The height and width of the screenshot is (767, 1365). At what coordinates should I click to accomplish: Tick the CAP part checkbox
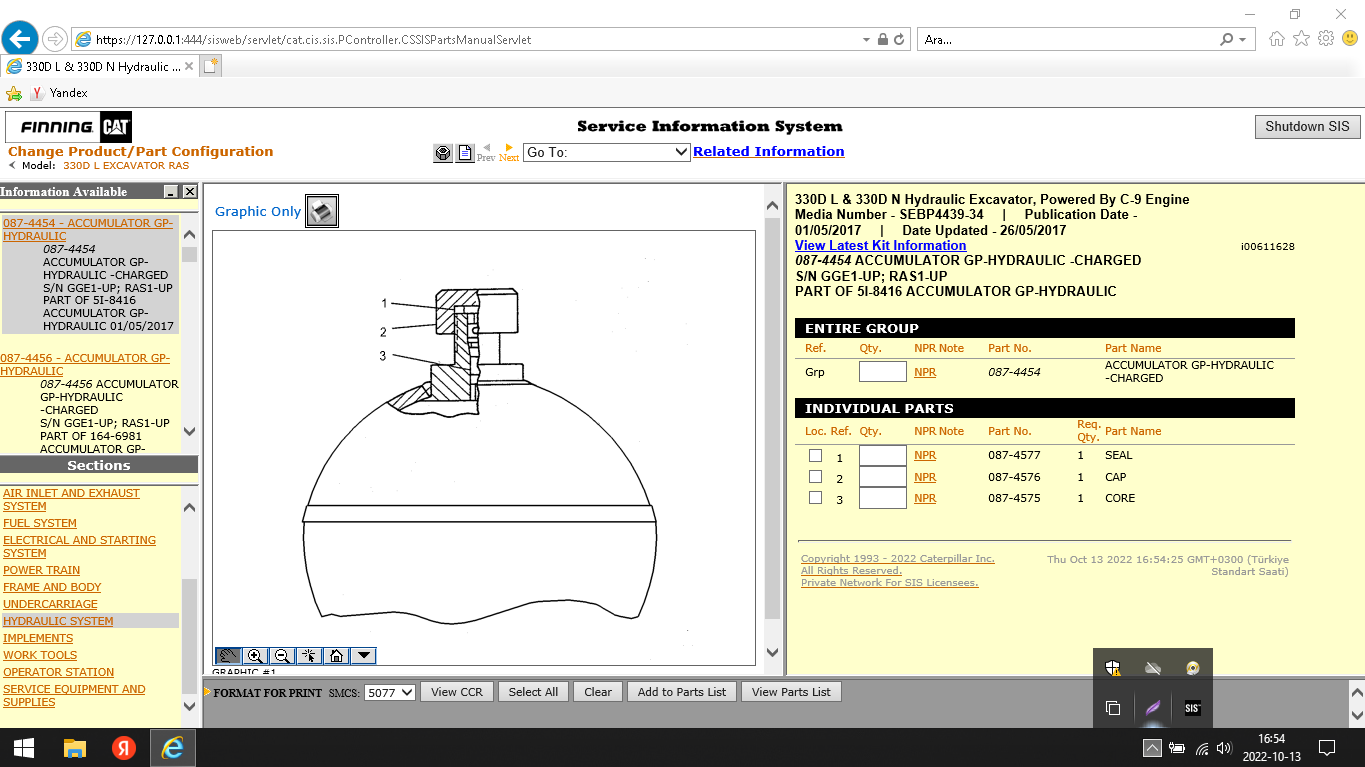click(x=816, y=477)
